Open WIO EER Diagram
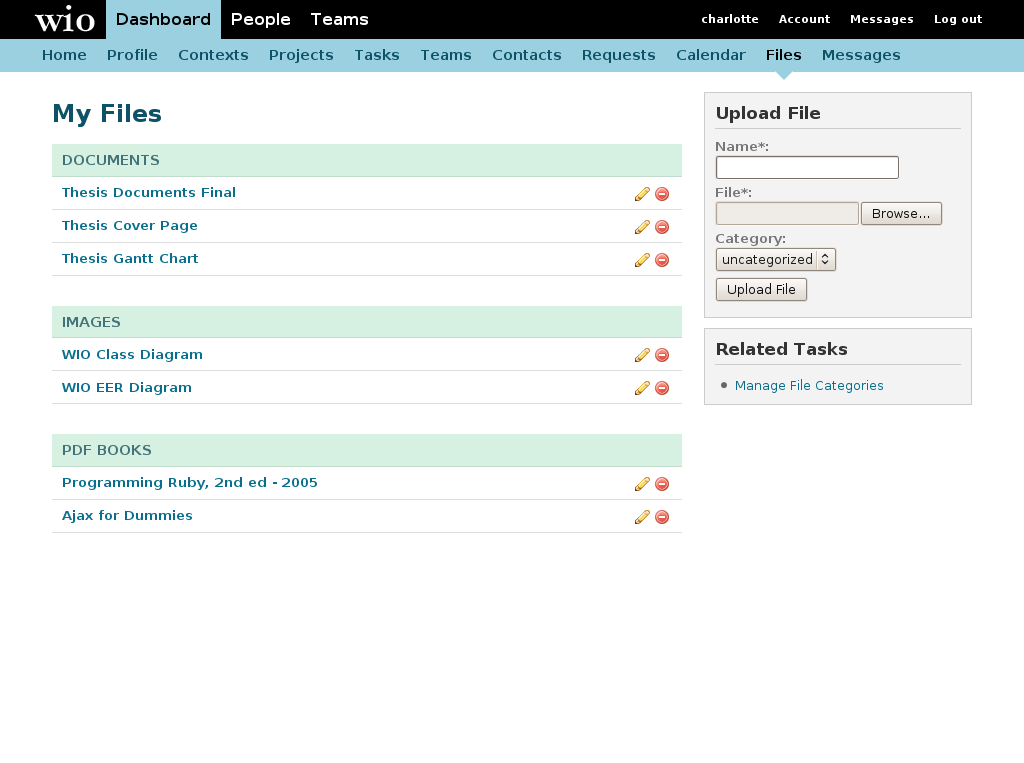This screenshot has width=1024, height=763. (127, 387)
